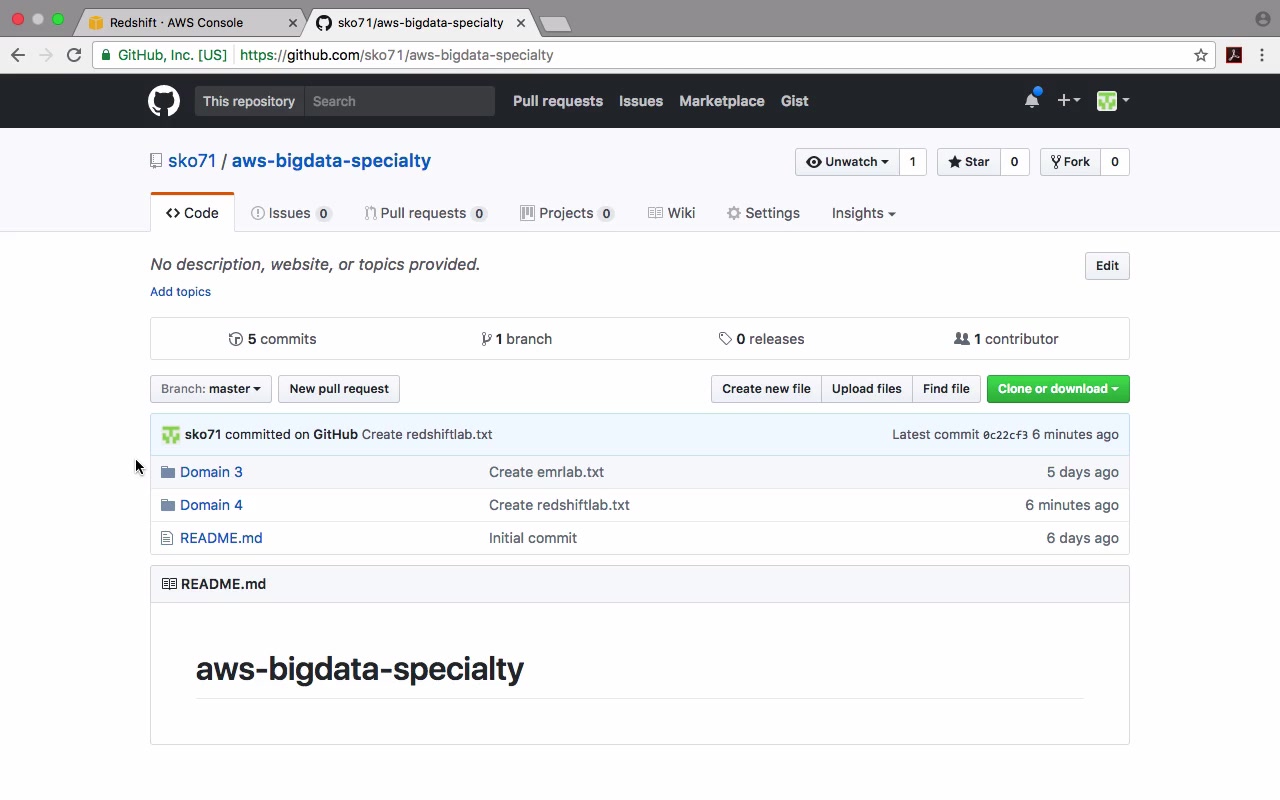Click Find file
The width and height of the screenshot is (1280, 800).
(x=946, y=389)
